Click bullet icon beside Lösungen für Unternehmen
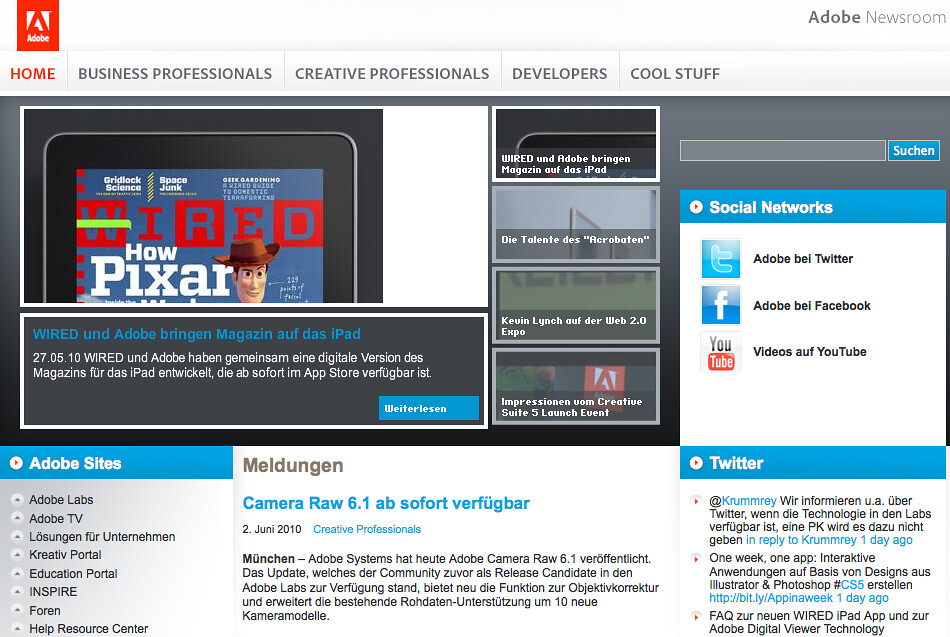950x637 pixels. point(17,536)
